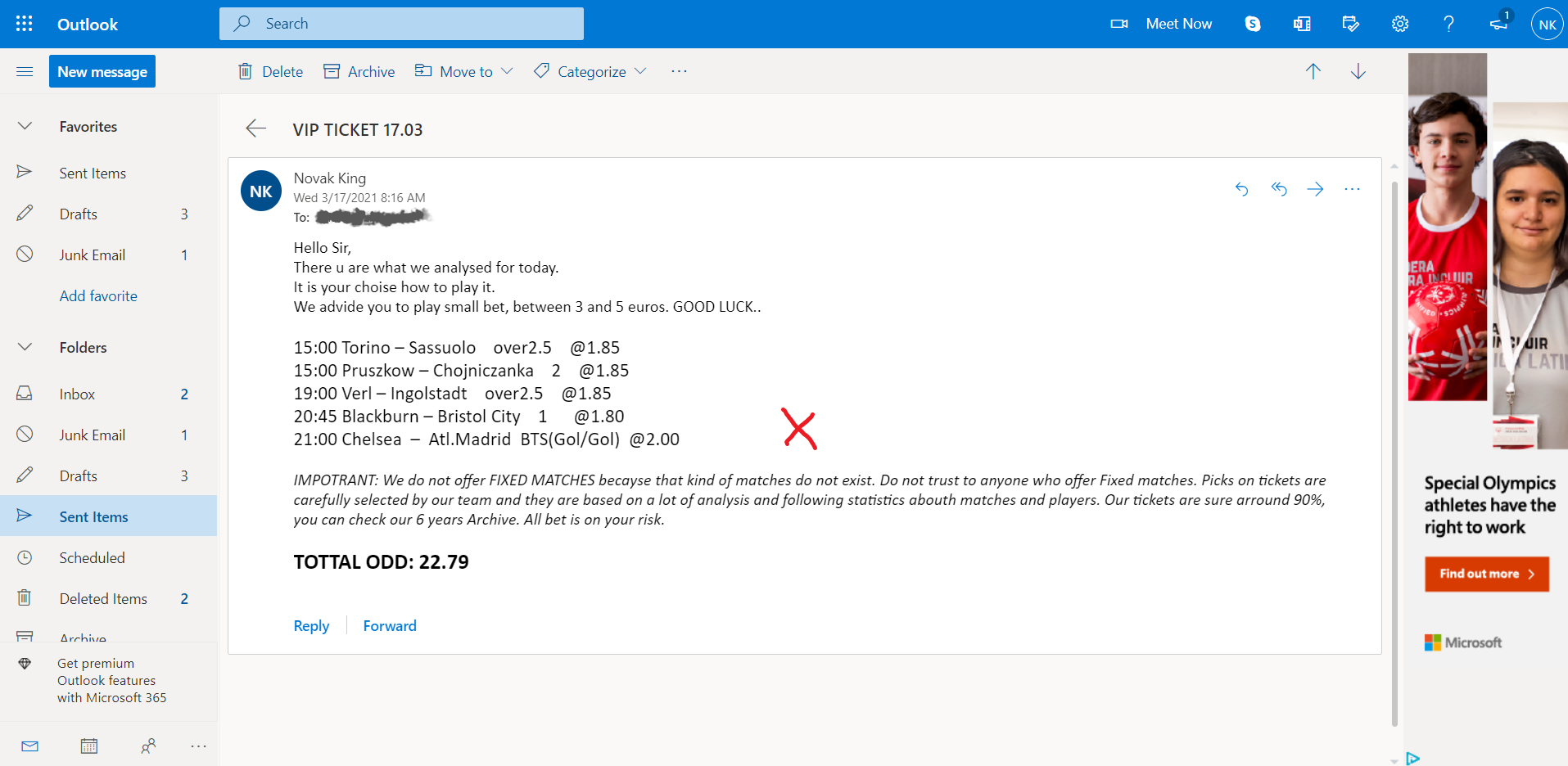Collapse the Folders section
The image size is (1568, 766).
(x=25, y=347)
